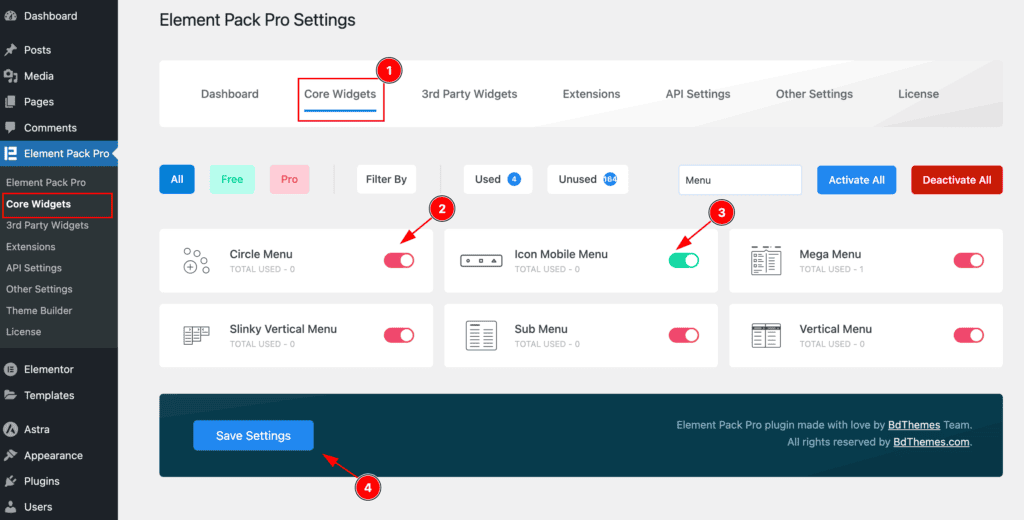Screen dimensions: 1024x520
Task: Open Theme Builder in sidebar
Action: [x=39, y=310]
